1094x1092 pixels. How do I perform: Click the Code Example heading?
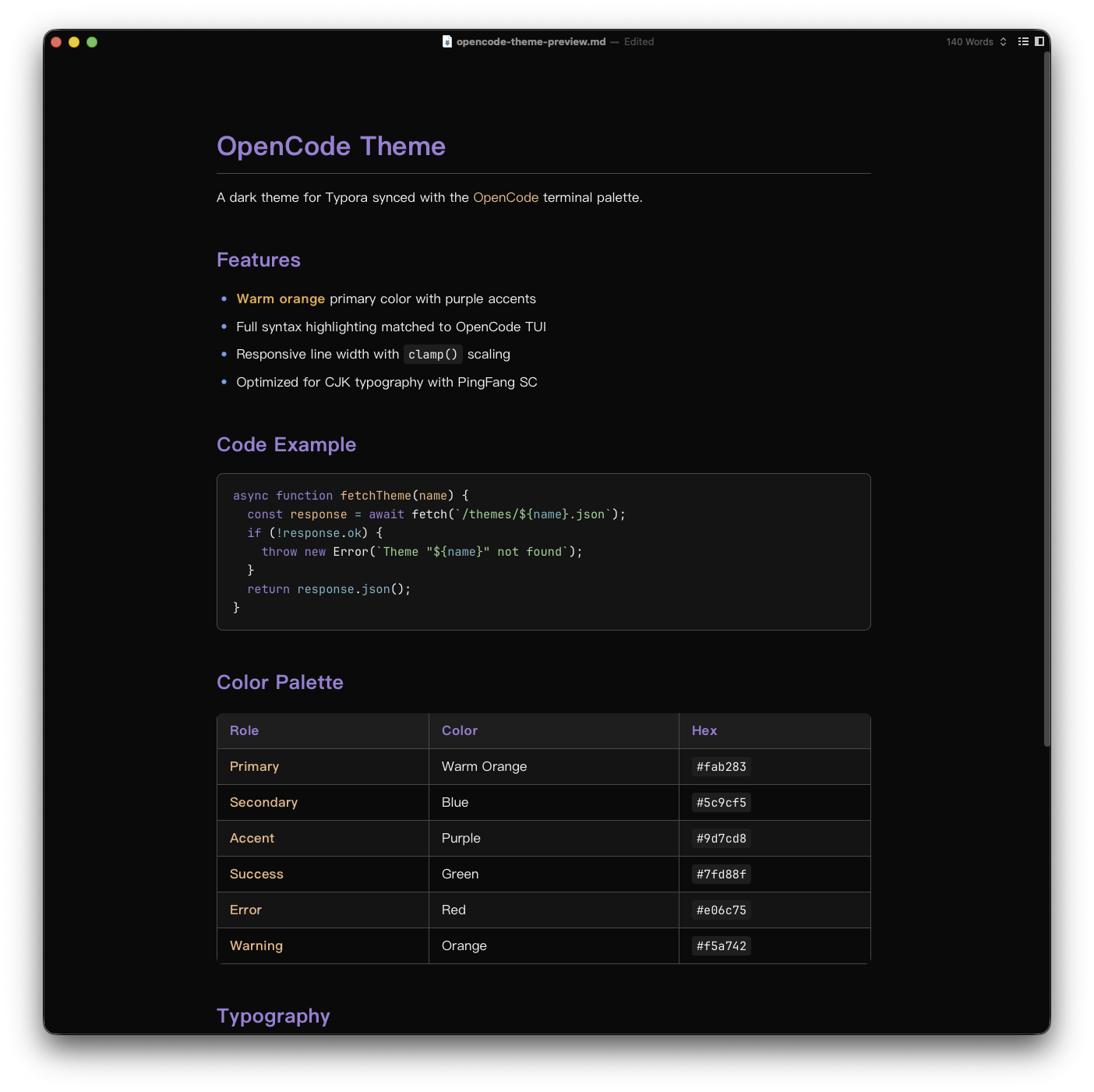[x=286, y=444]
